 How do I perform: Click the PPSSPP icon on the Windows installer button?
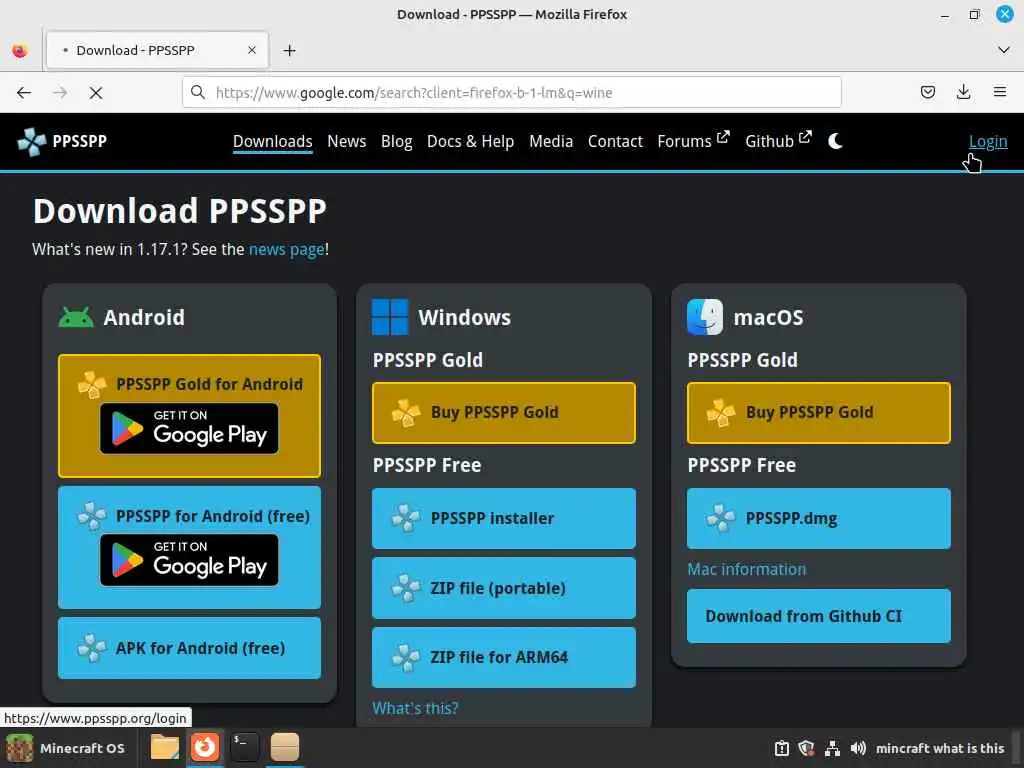pos(406,519)
